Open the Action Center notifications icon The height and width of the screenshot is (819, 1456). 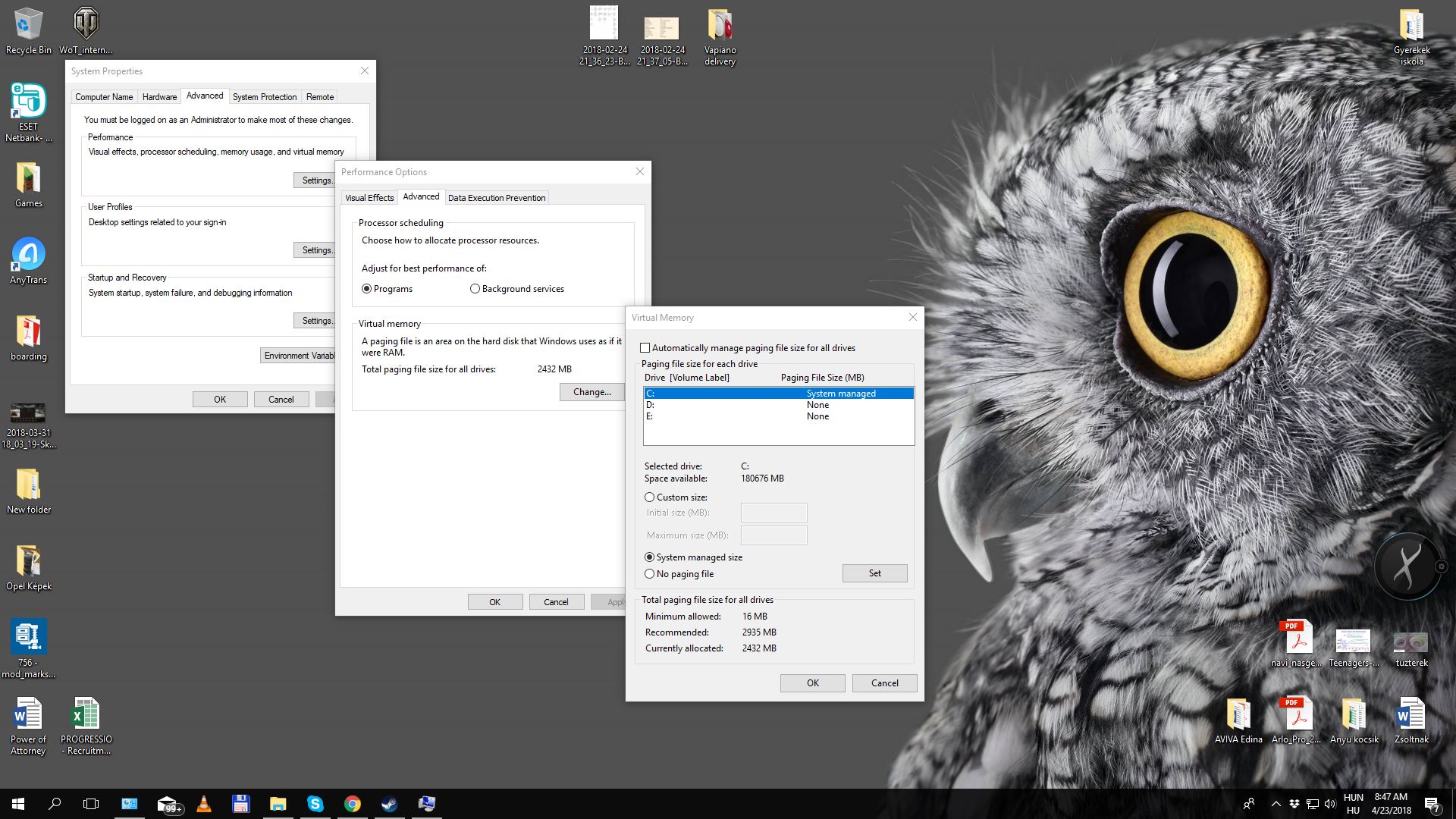1432,804
